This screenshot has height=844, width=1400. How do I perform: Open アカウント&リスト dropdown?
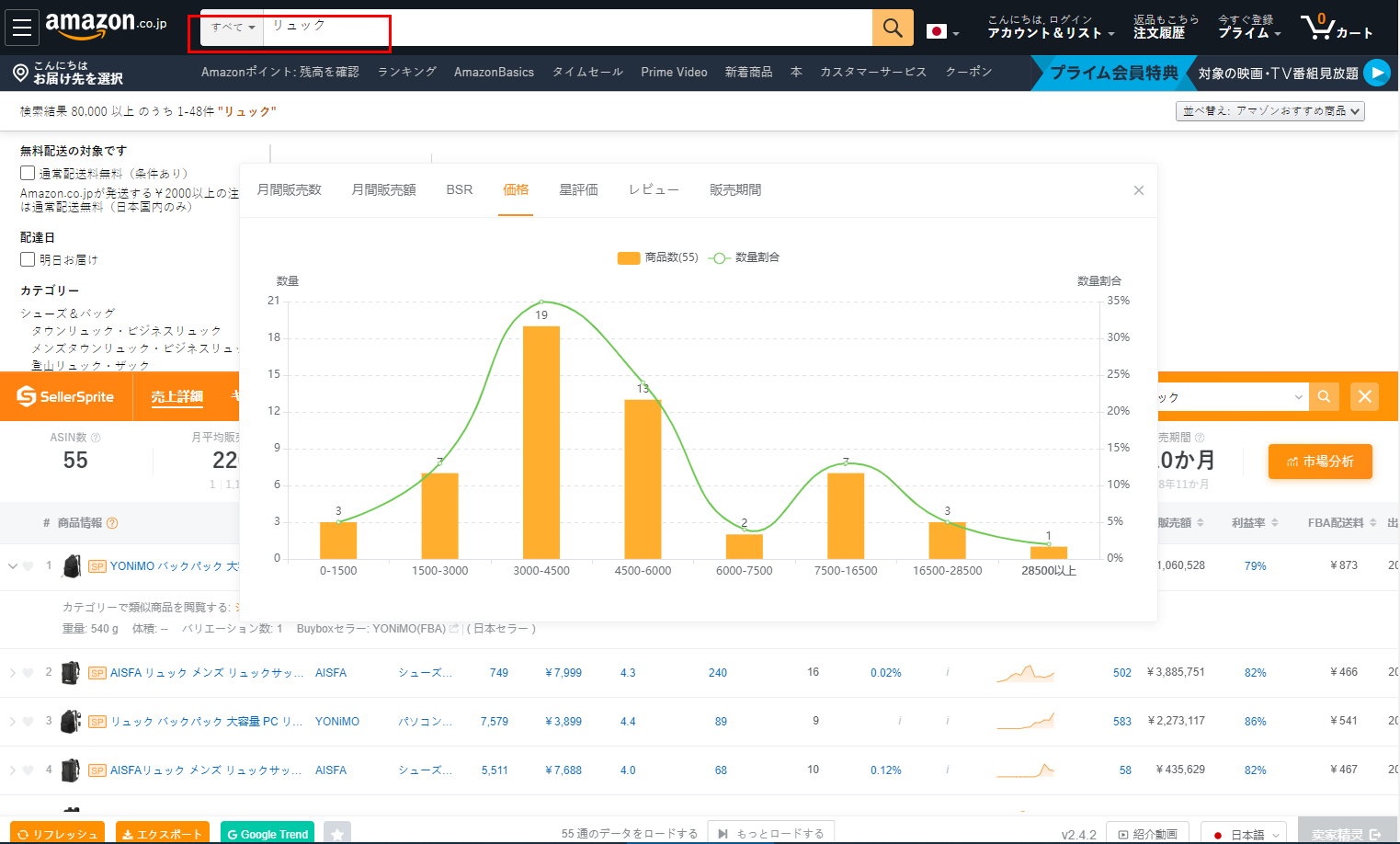(x=1051, y=27)
